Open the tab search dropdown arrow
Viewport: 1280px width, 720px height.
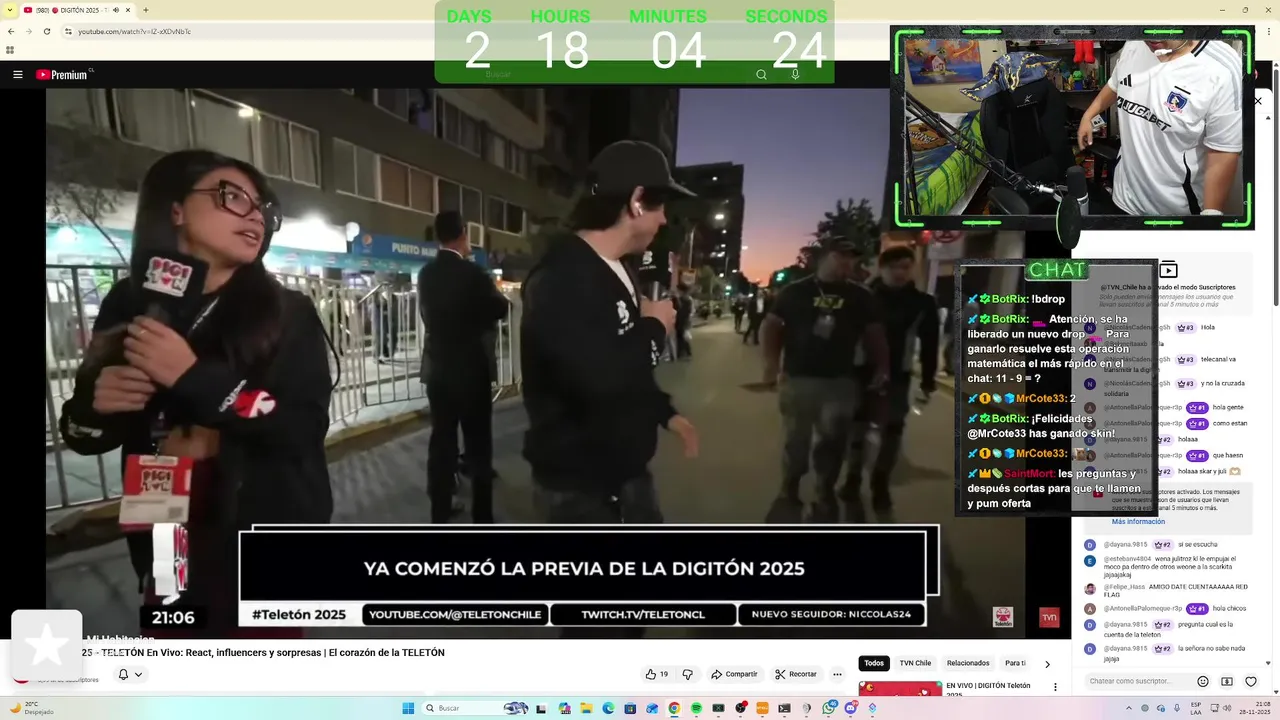coord(10,10)
